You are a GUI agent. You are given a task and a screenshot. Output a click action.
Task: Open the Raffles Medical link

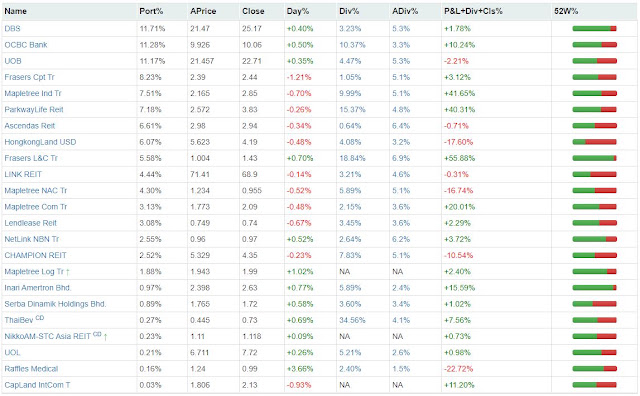click(31, 369)
